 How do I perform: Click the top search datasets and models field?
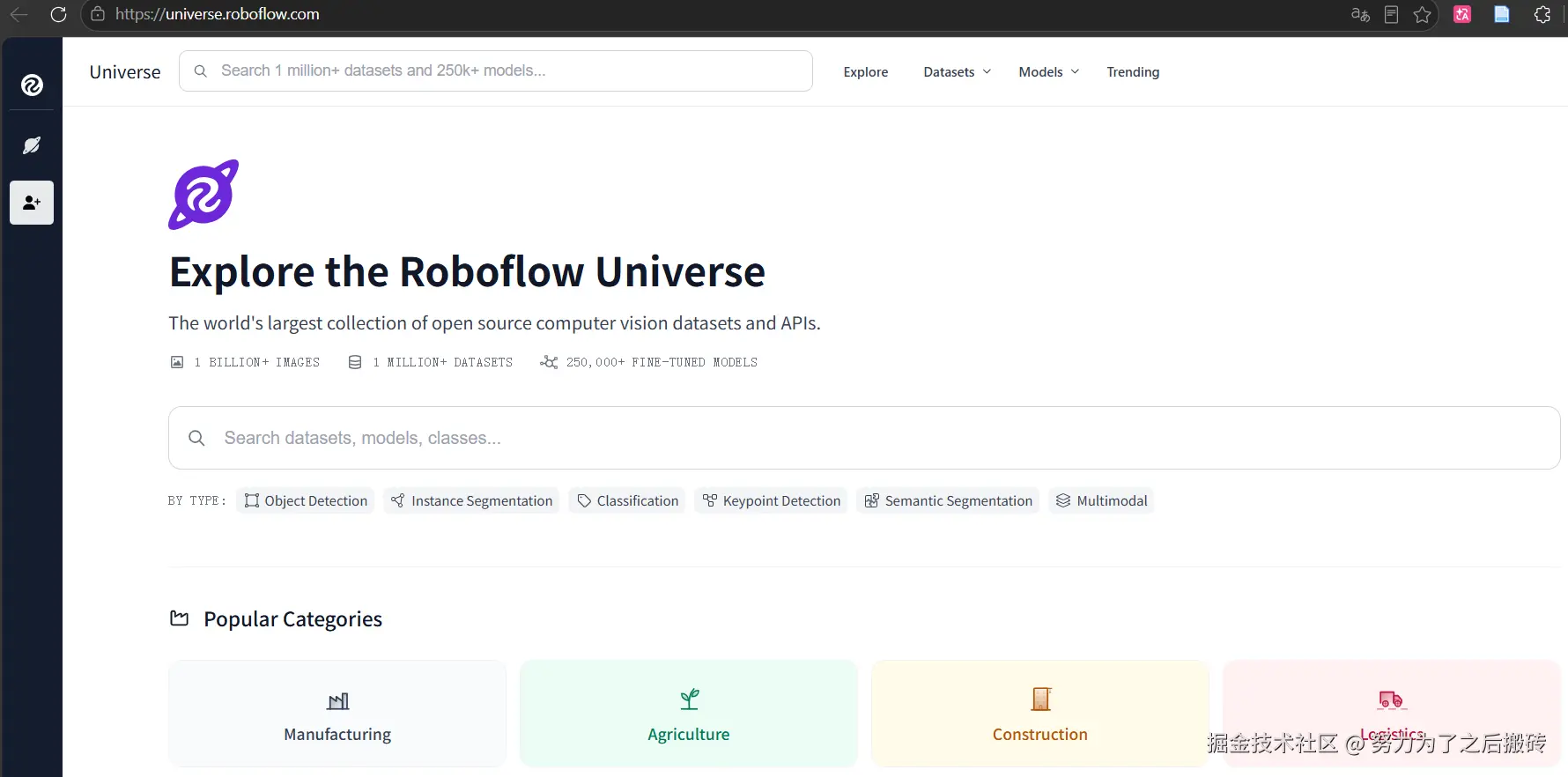(496, 70)
